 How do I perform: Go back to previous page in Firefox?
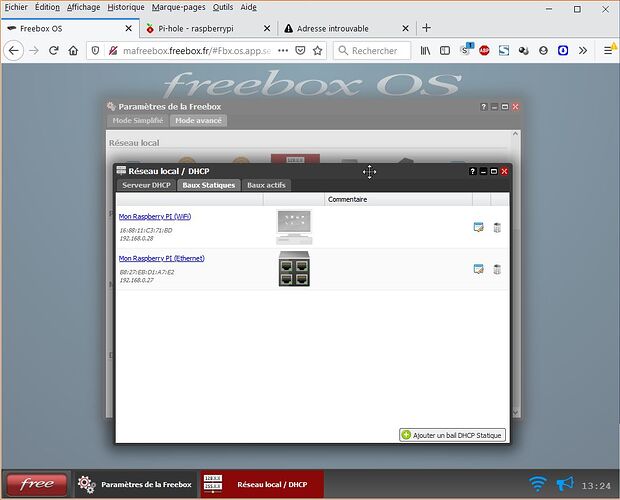tap(14, 51)
